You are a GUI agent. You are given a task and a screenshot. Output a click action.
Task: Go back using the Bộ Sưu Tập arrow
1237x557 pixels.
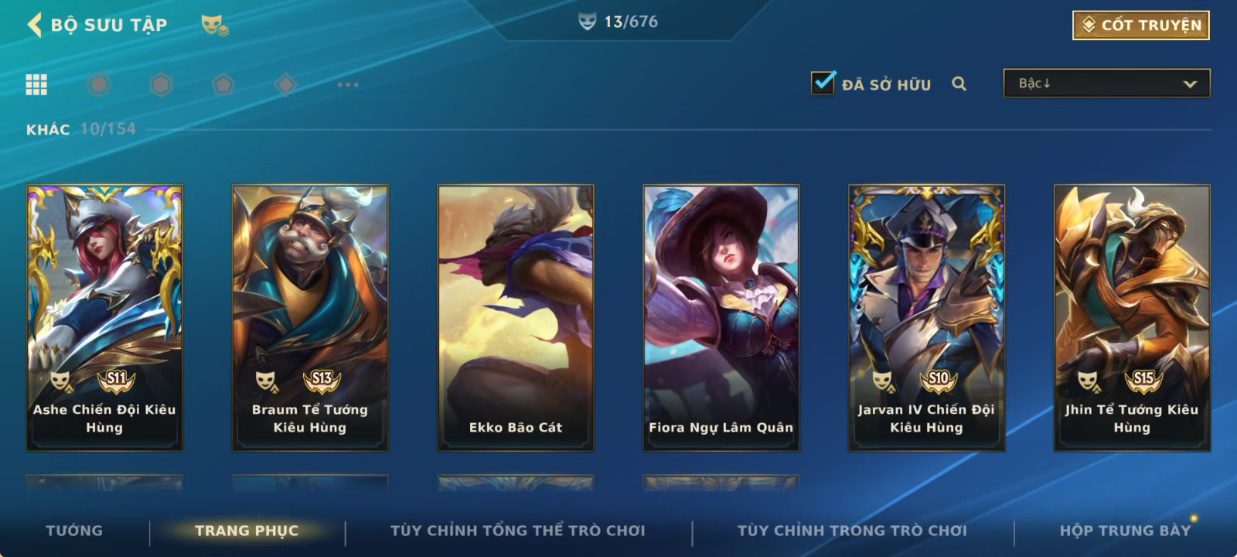pos(34,25)
